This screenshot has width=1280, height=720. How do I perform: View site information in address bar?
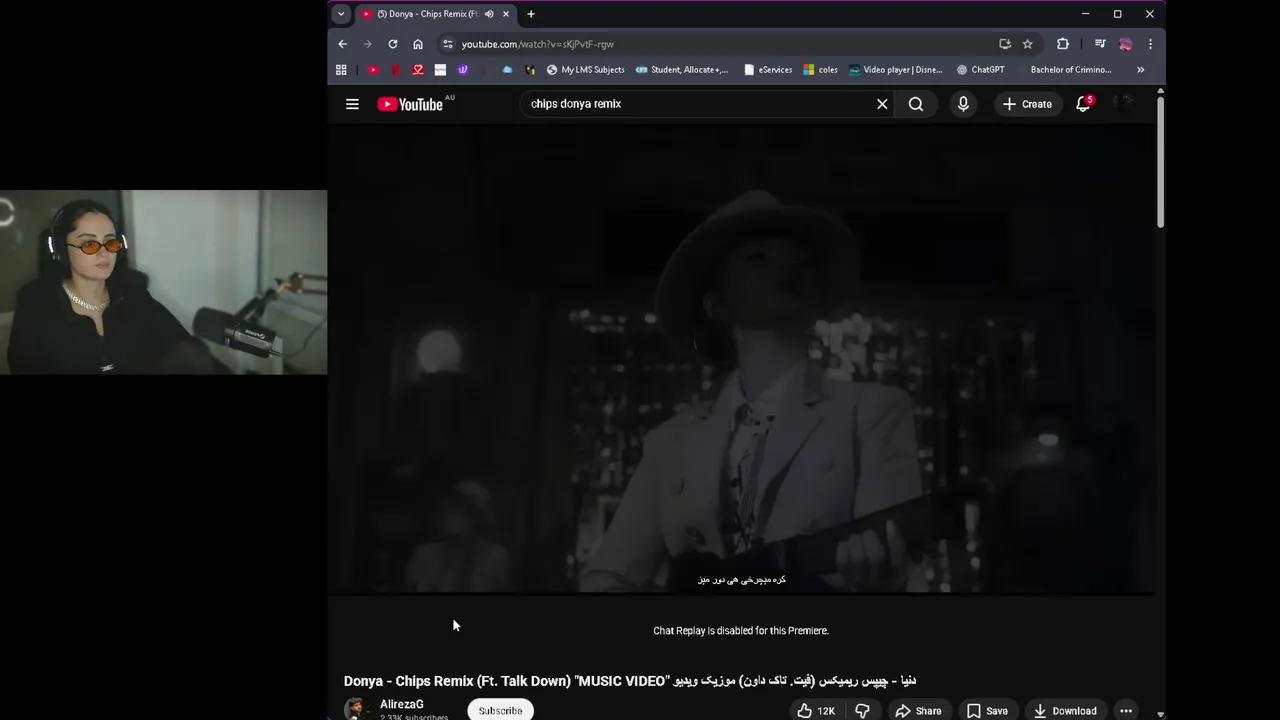(448, 44)
